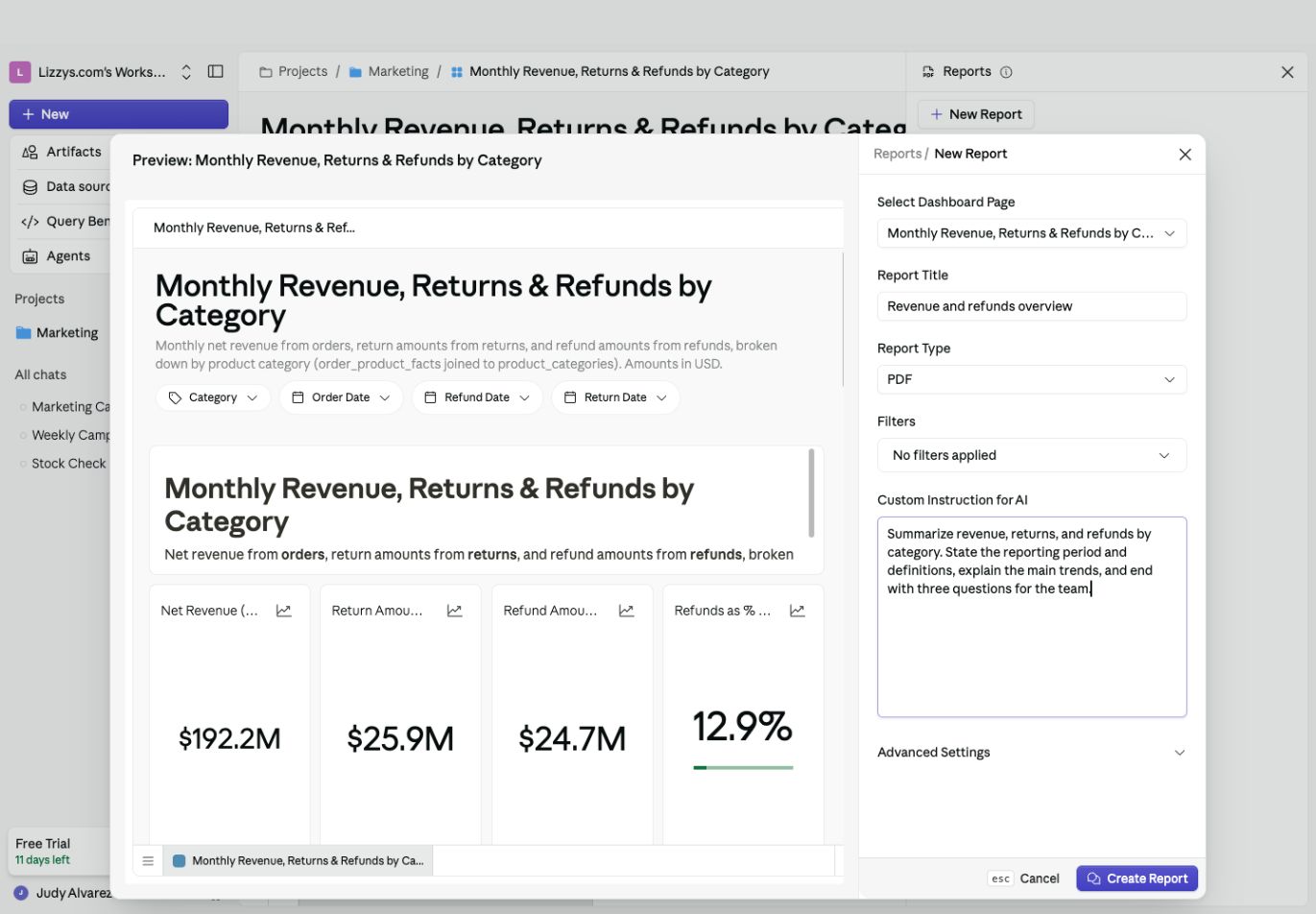Open chart icon on Return Amount card

point(455,611)
